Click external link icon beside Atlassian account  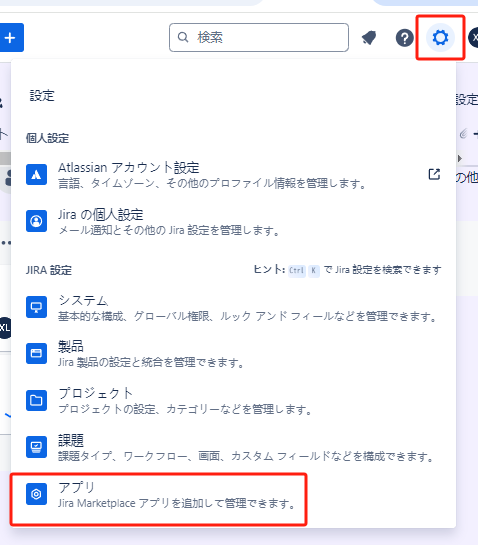pos(434,174)
